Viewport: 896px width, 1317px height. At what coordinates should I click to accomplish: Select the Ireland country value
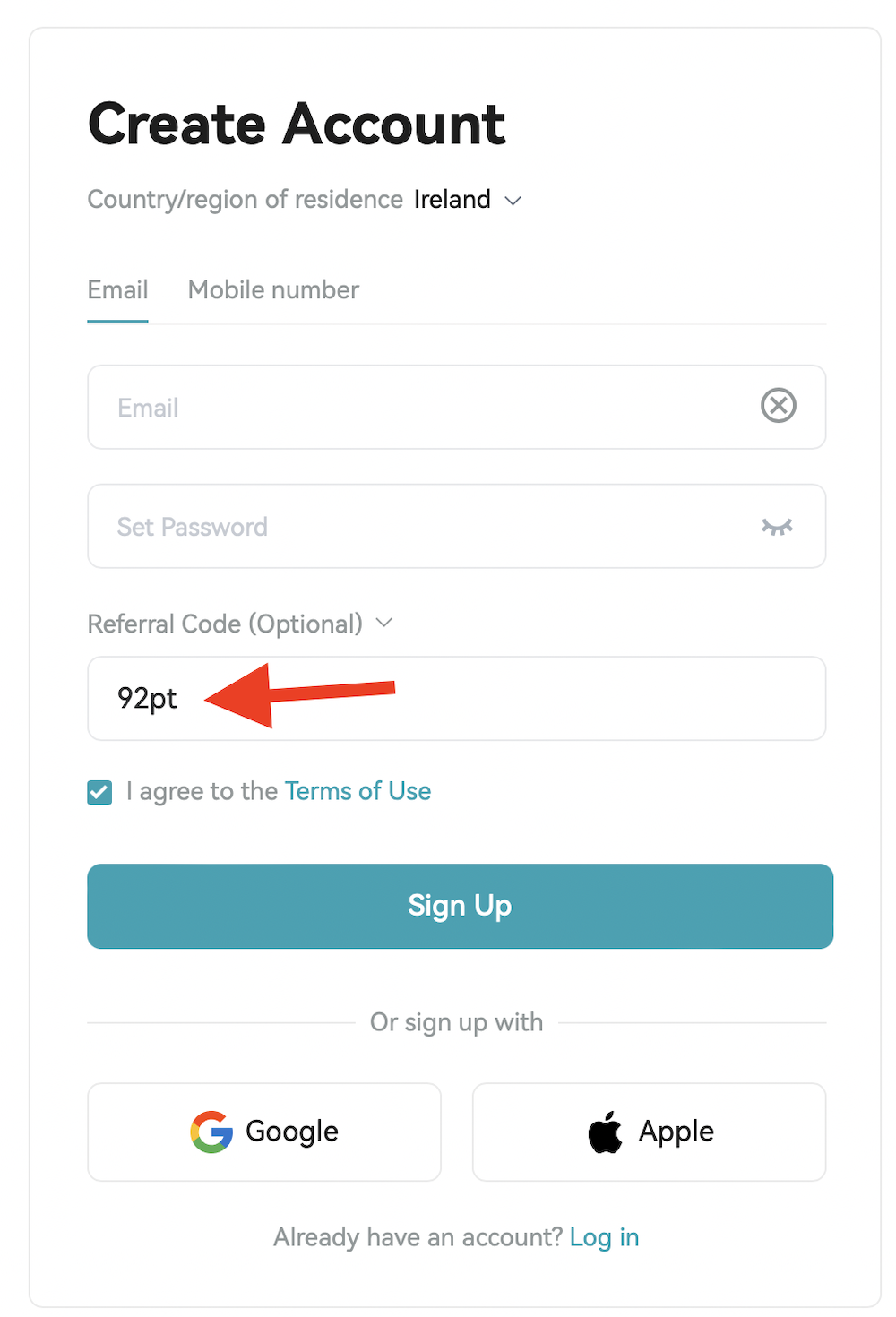tap(452, 199)
